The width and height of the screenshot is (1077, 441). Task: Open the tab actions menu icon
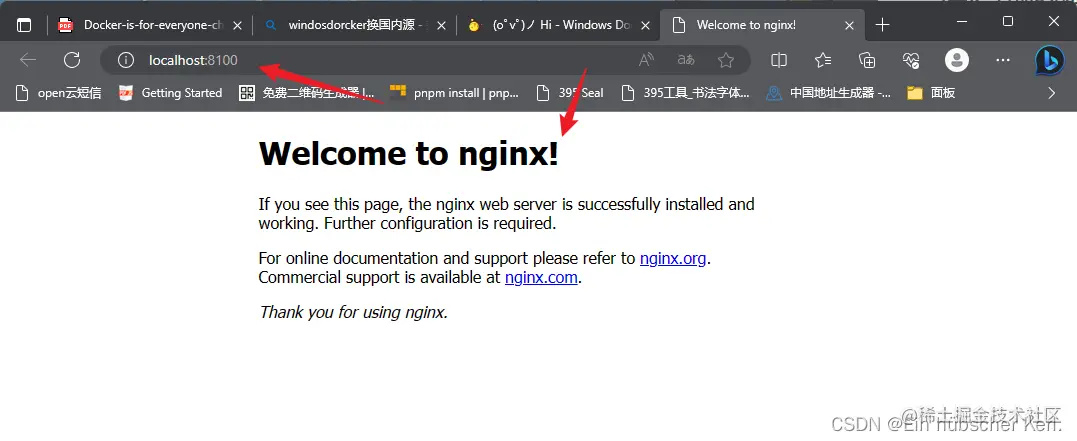24,25
